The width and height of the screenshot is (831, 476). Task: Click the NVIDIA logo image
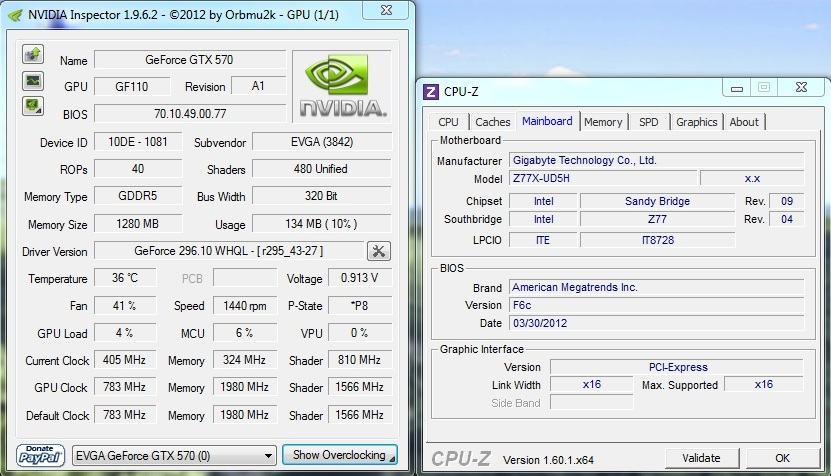[x=342, y=86]
